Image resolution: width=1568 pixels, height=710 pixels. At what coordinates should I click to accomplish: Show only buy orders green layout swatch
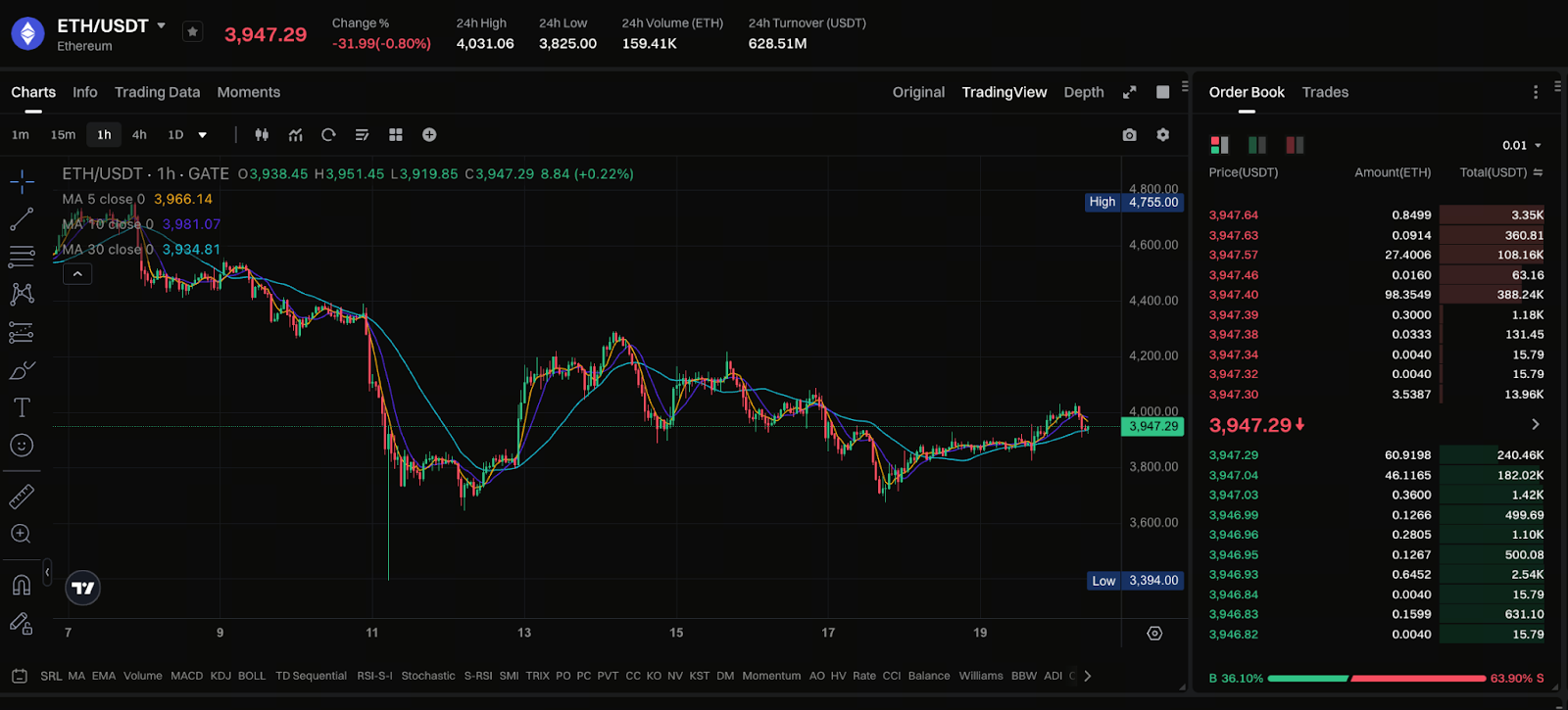click(1257, 145)
